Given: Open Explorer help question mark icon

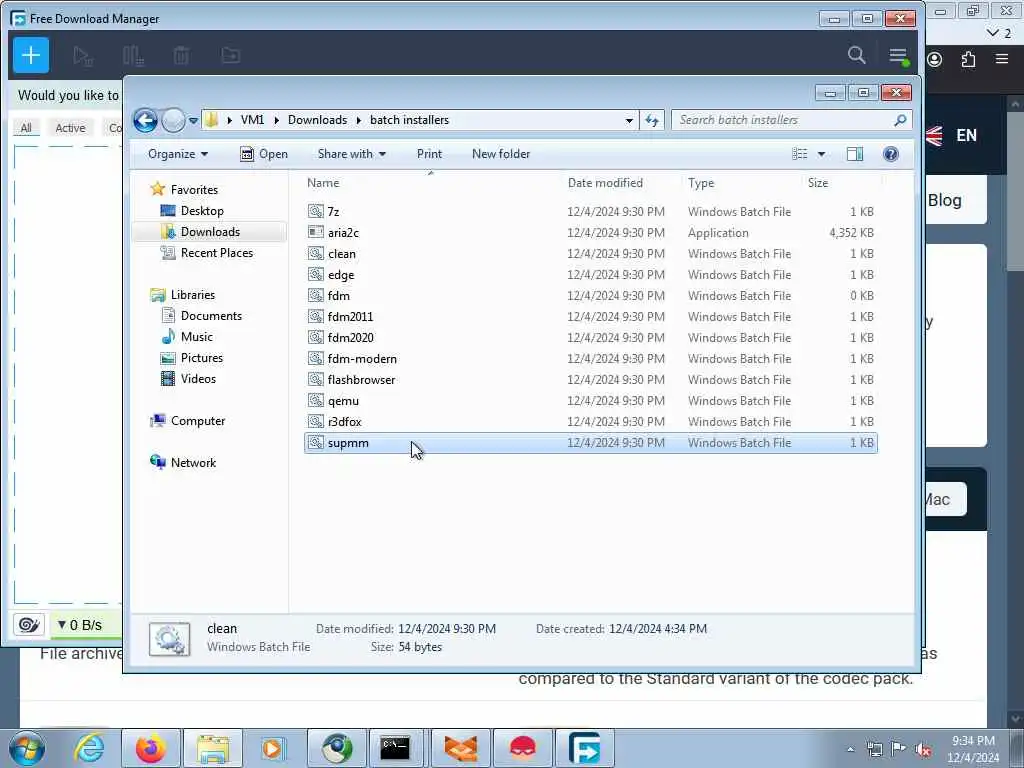Looking at the screenshot, I should [x=890, y=154].
